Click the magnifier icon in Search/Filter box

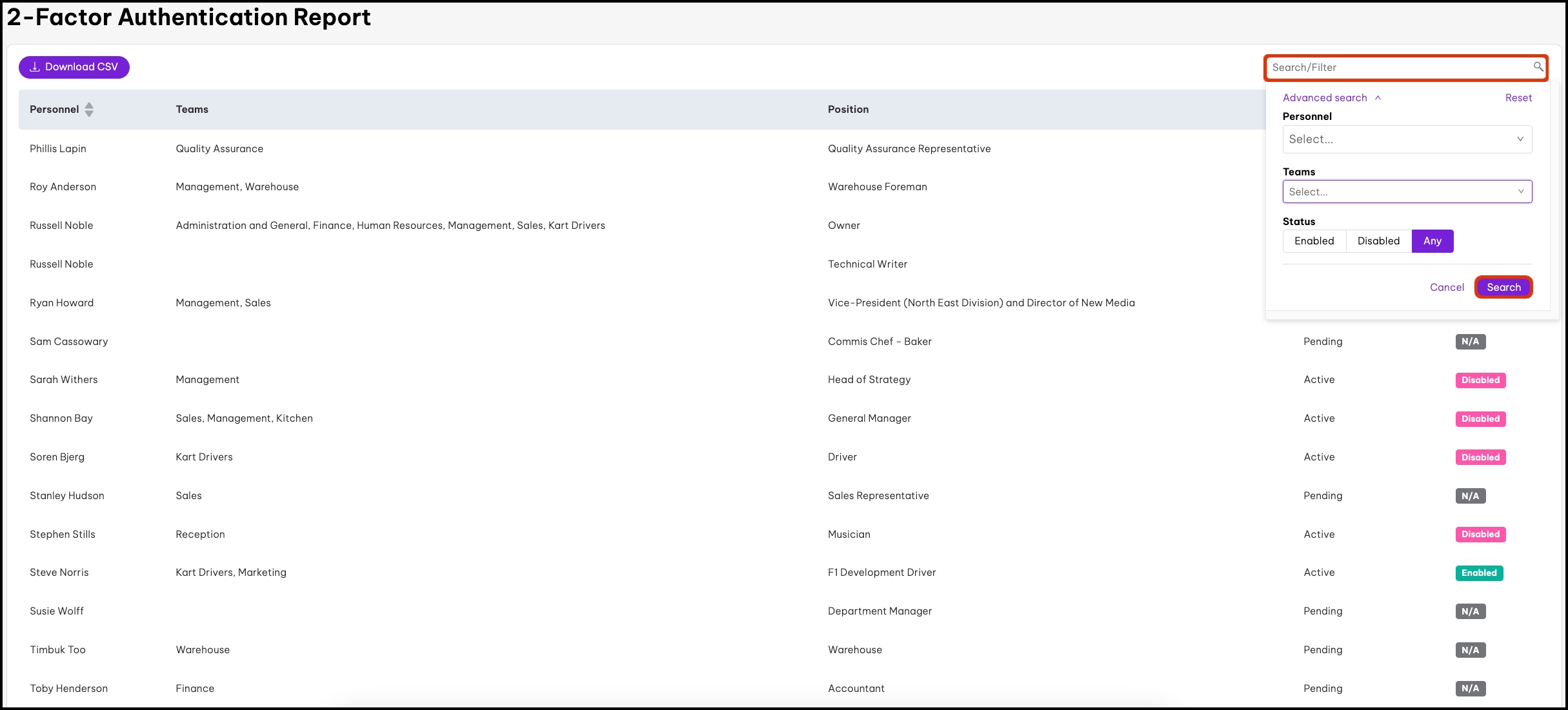point(1538,66)
